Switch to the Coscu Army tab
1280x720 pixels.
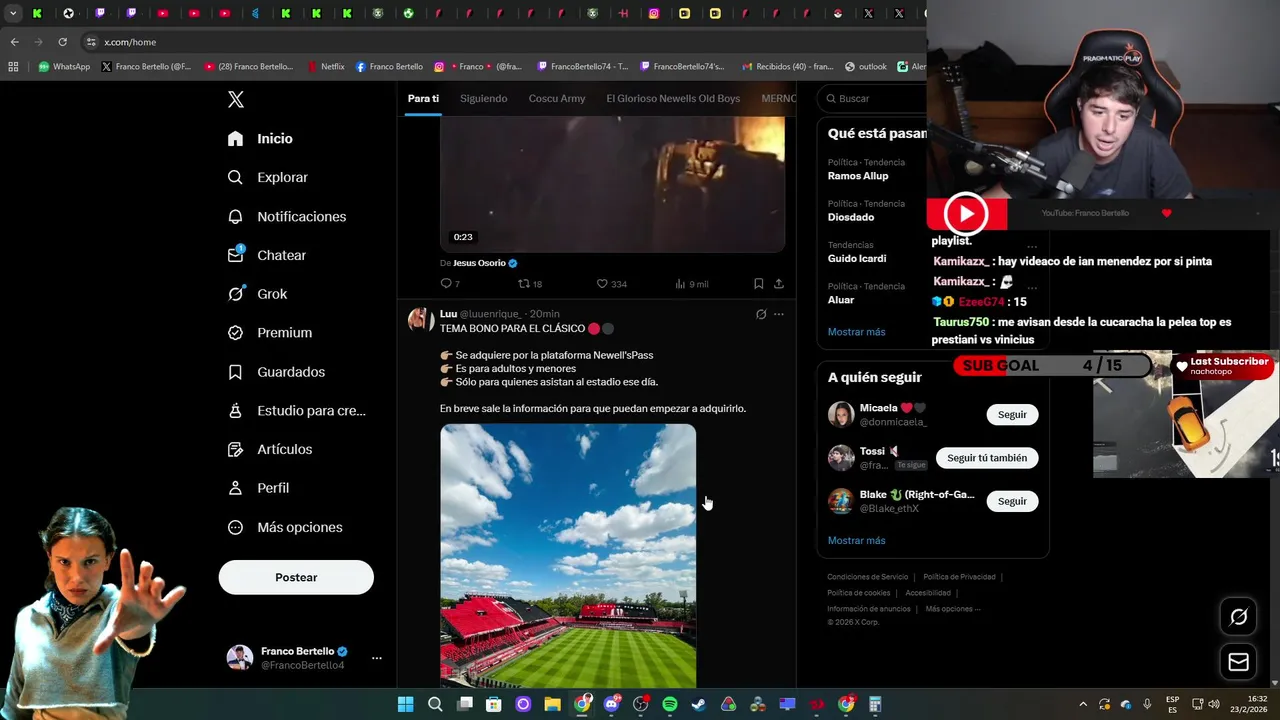[557, 98]
